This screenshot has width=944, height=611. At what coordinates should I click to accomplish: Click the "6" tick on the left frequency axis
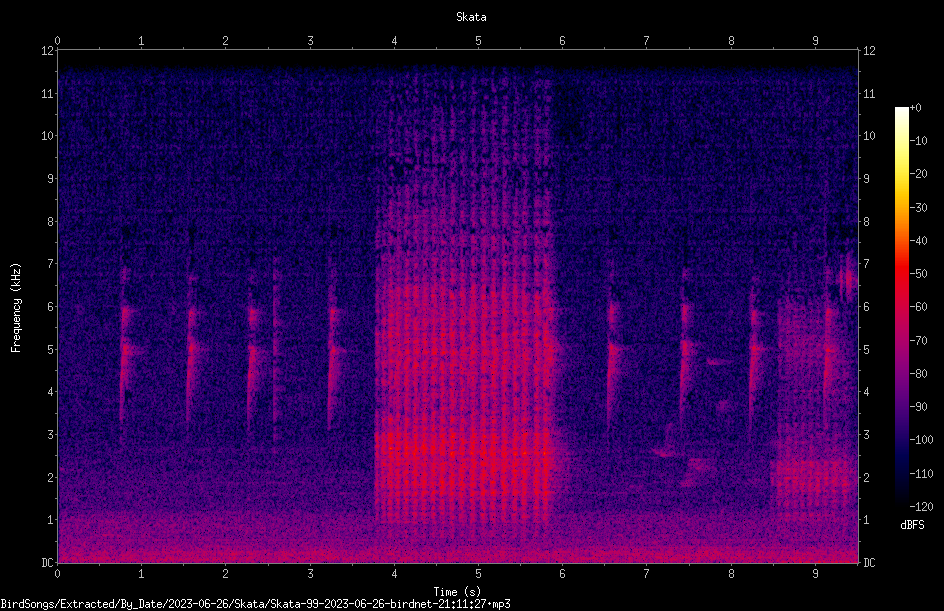point(50,307)
